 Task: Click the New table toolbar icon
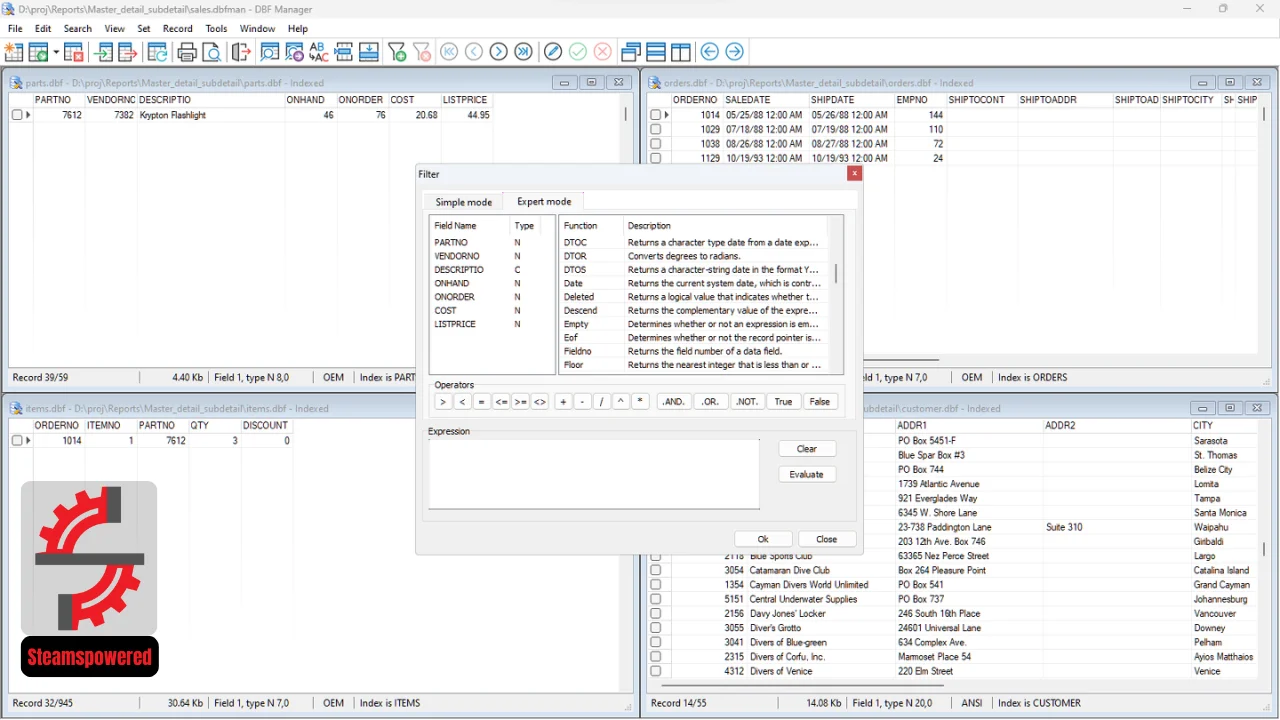(x=14, y=52)
